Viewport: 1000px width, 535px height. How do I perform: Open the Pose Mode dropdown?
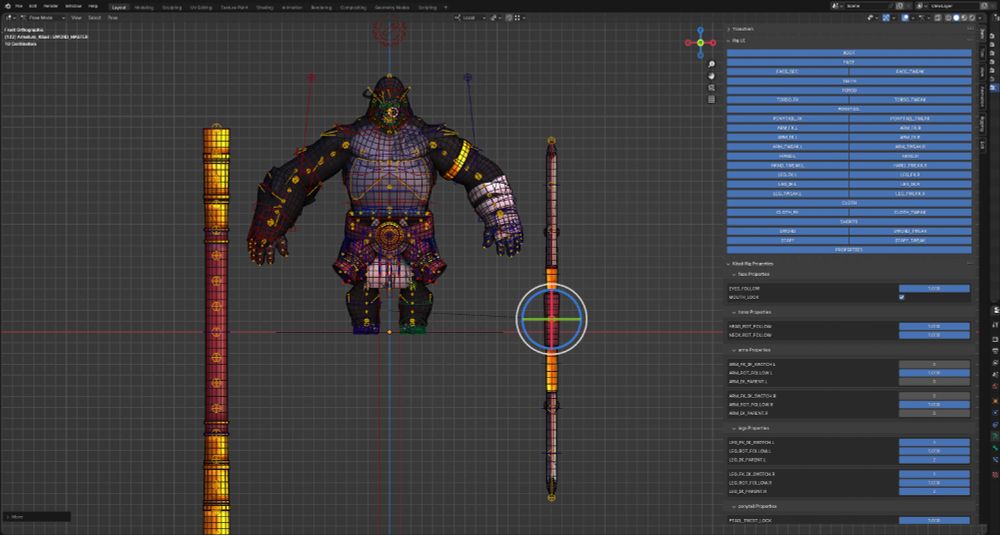[x=44, y=17]
